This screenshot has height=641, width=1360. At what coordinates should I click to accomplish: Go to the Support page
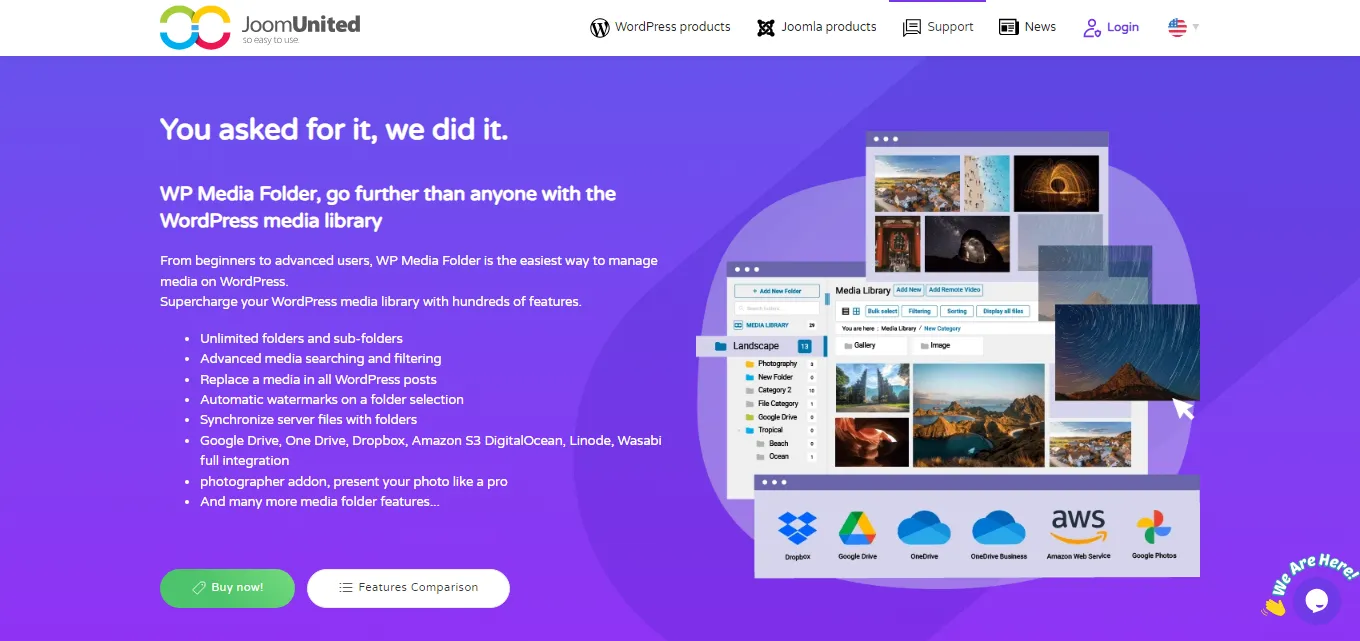tap(938, 27)
